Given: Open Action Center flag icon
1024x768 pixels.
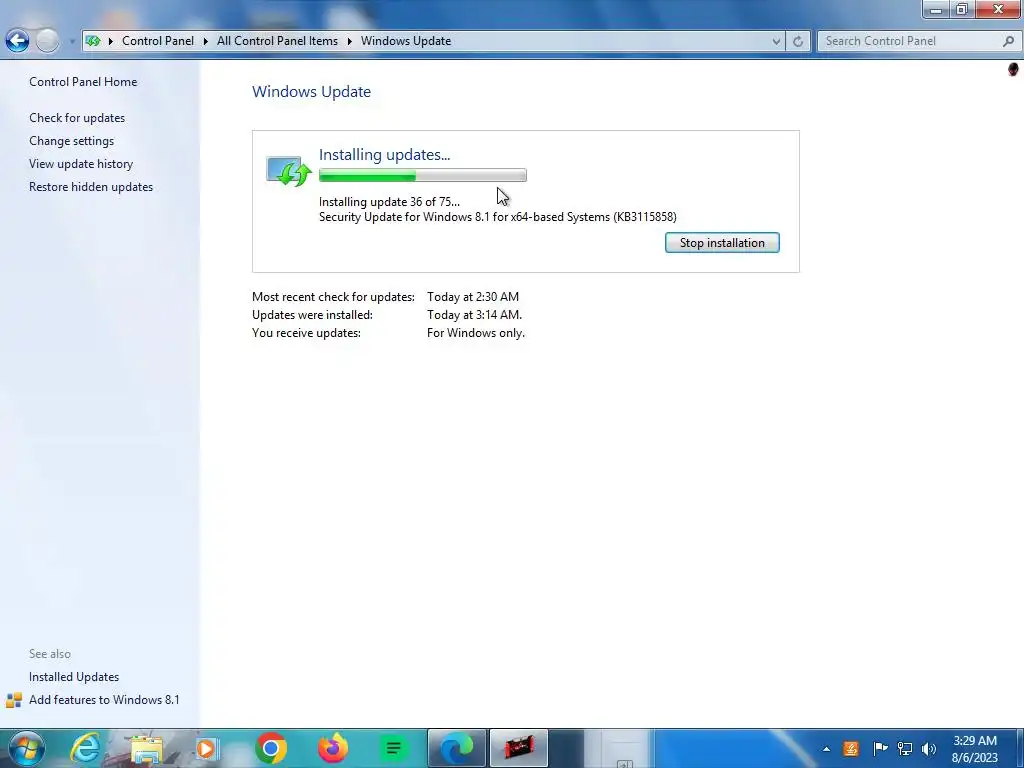Looking at the screenshot, I should 880,748.
